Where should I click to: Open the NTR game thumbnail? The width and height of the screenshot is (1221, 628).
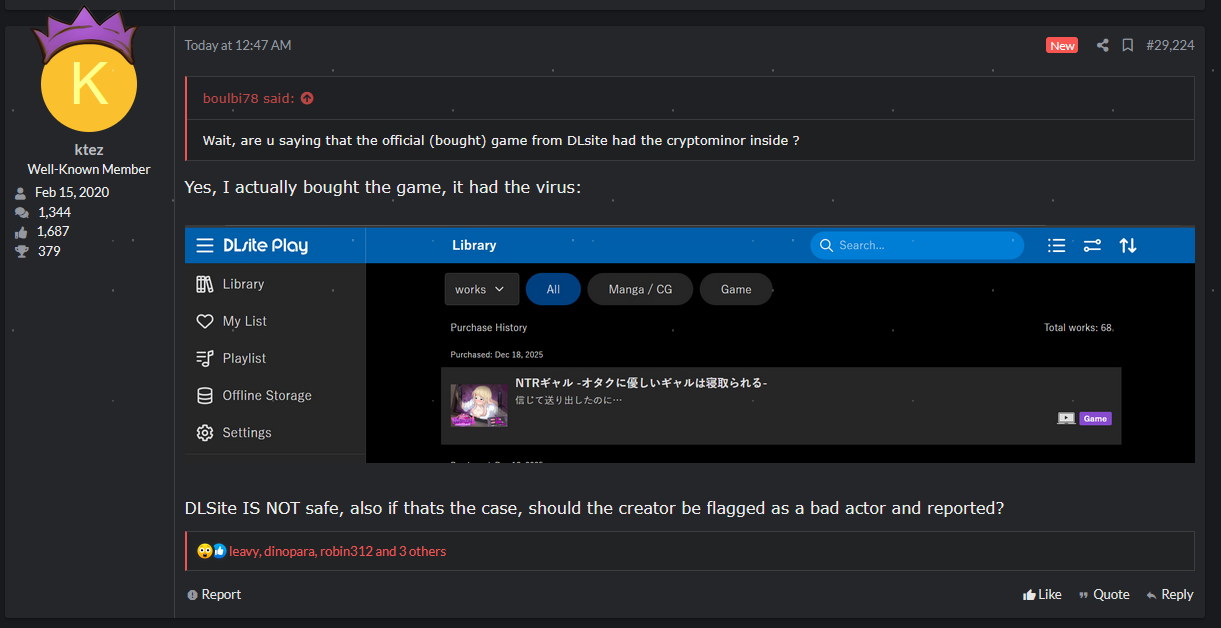click(x=479, y=405)
